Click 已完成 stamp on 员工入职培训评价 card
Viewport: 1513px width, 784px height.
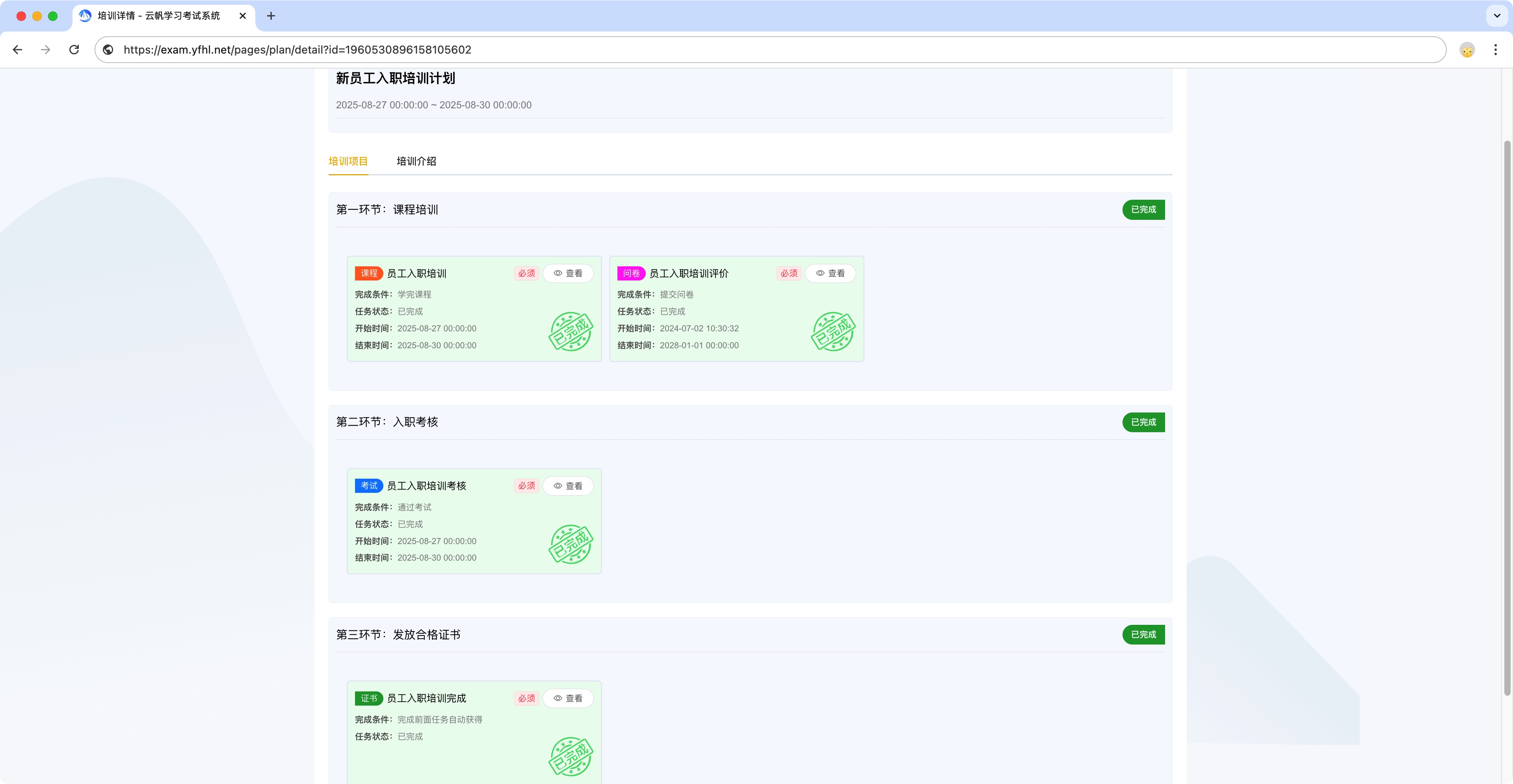833,332
